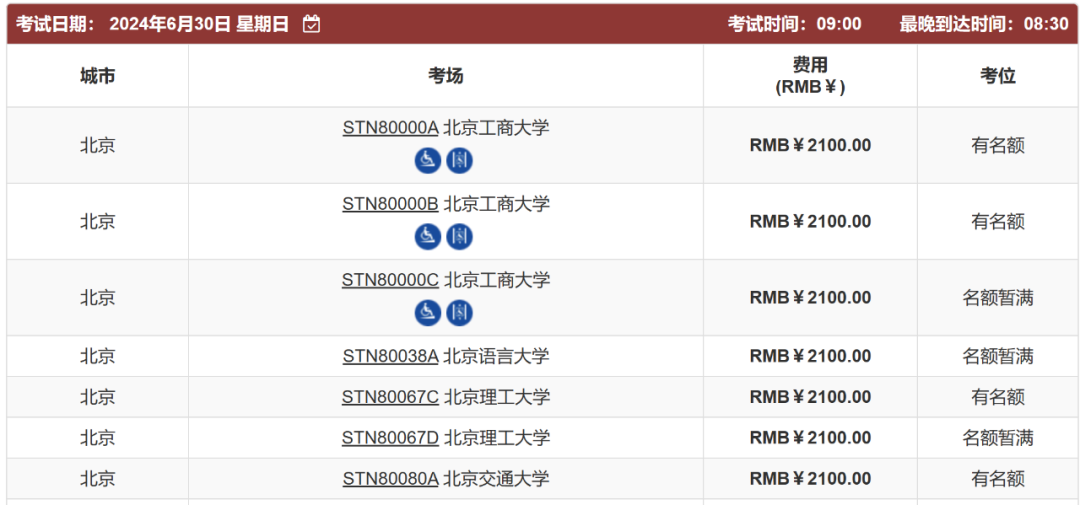This screenshot has width=1080, height=505.
Task: Click 北京语言大学 venue name
Action: tap(496, 356)
